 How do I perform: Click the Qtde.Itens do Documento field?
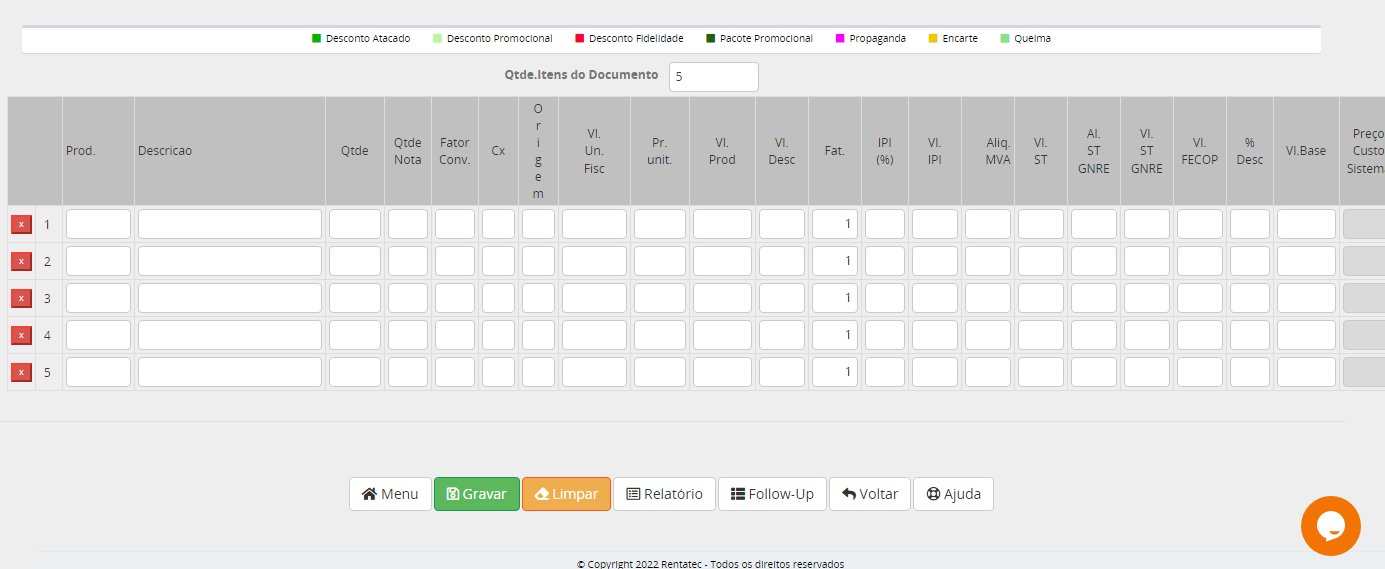pos(713,77)
